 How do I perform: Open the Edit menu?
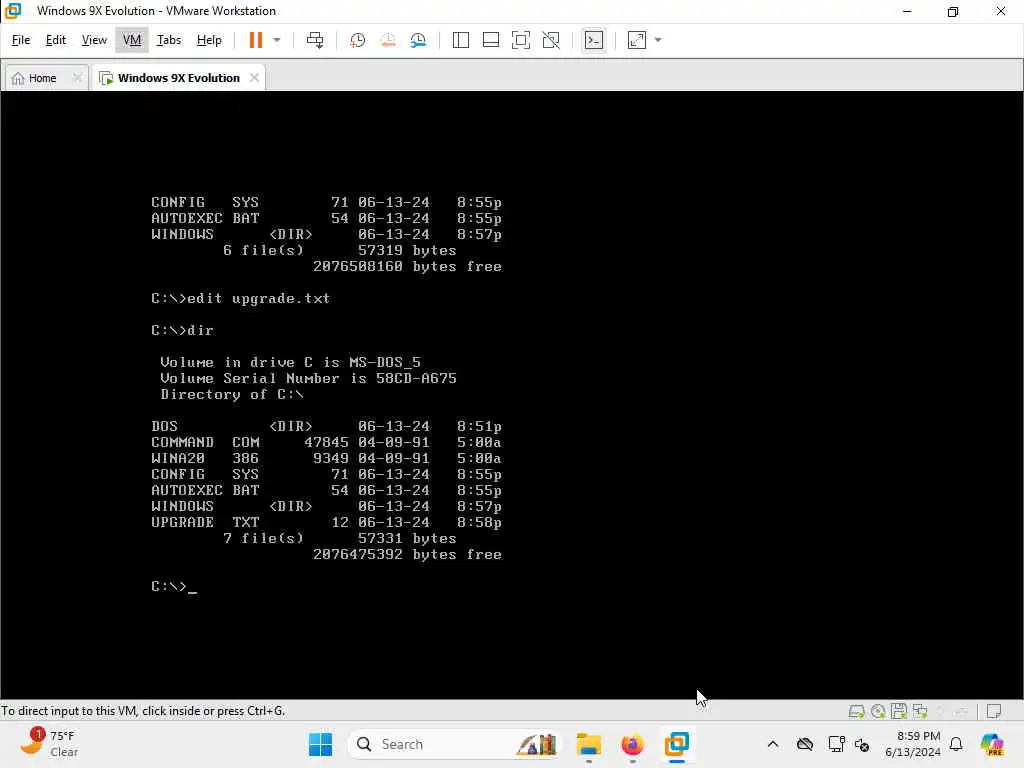pyautogui.click(x=56, y=40)
